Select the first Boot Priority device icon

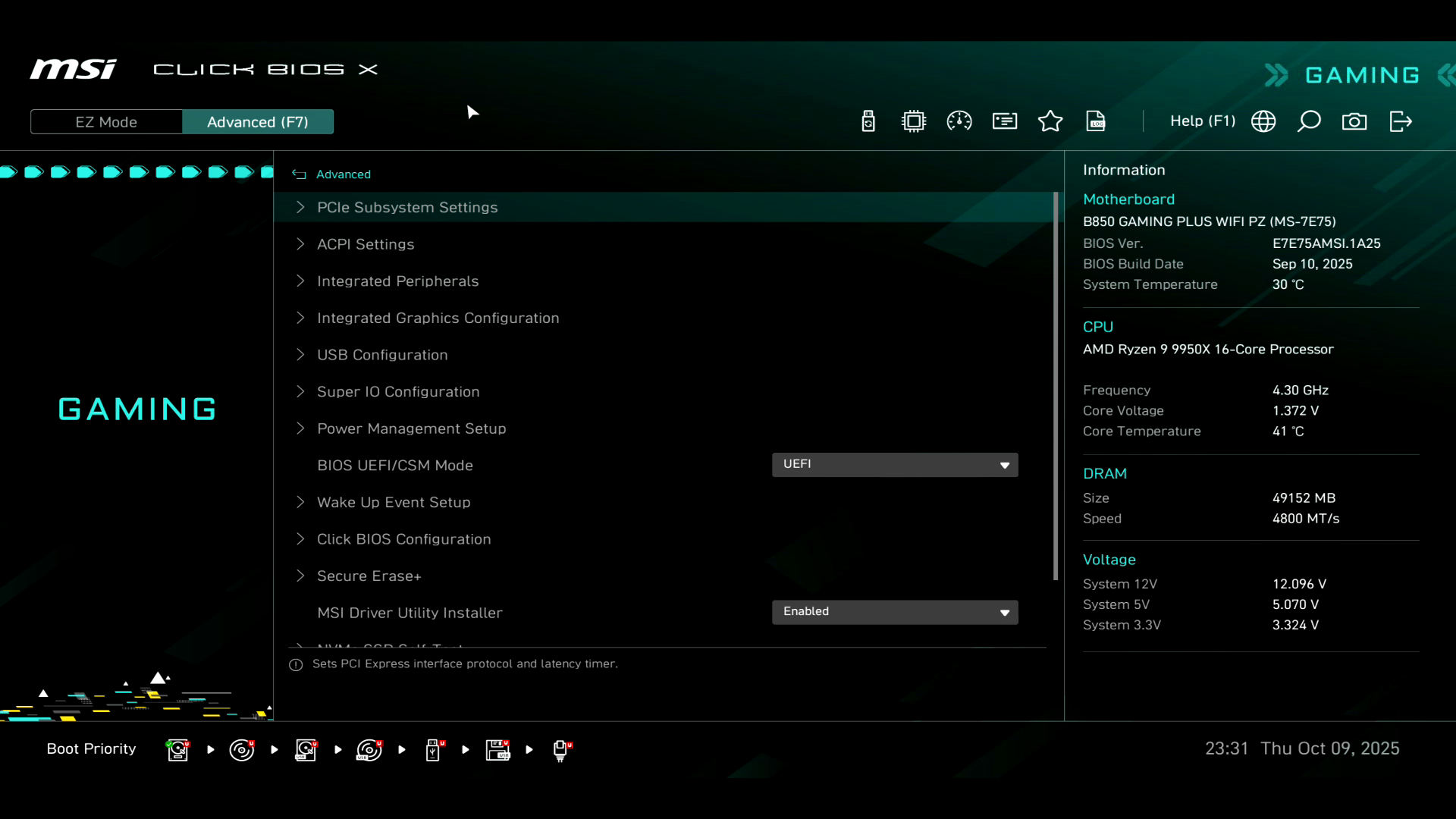178,750
